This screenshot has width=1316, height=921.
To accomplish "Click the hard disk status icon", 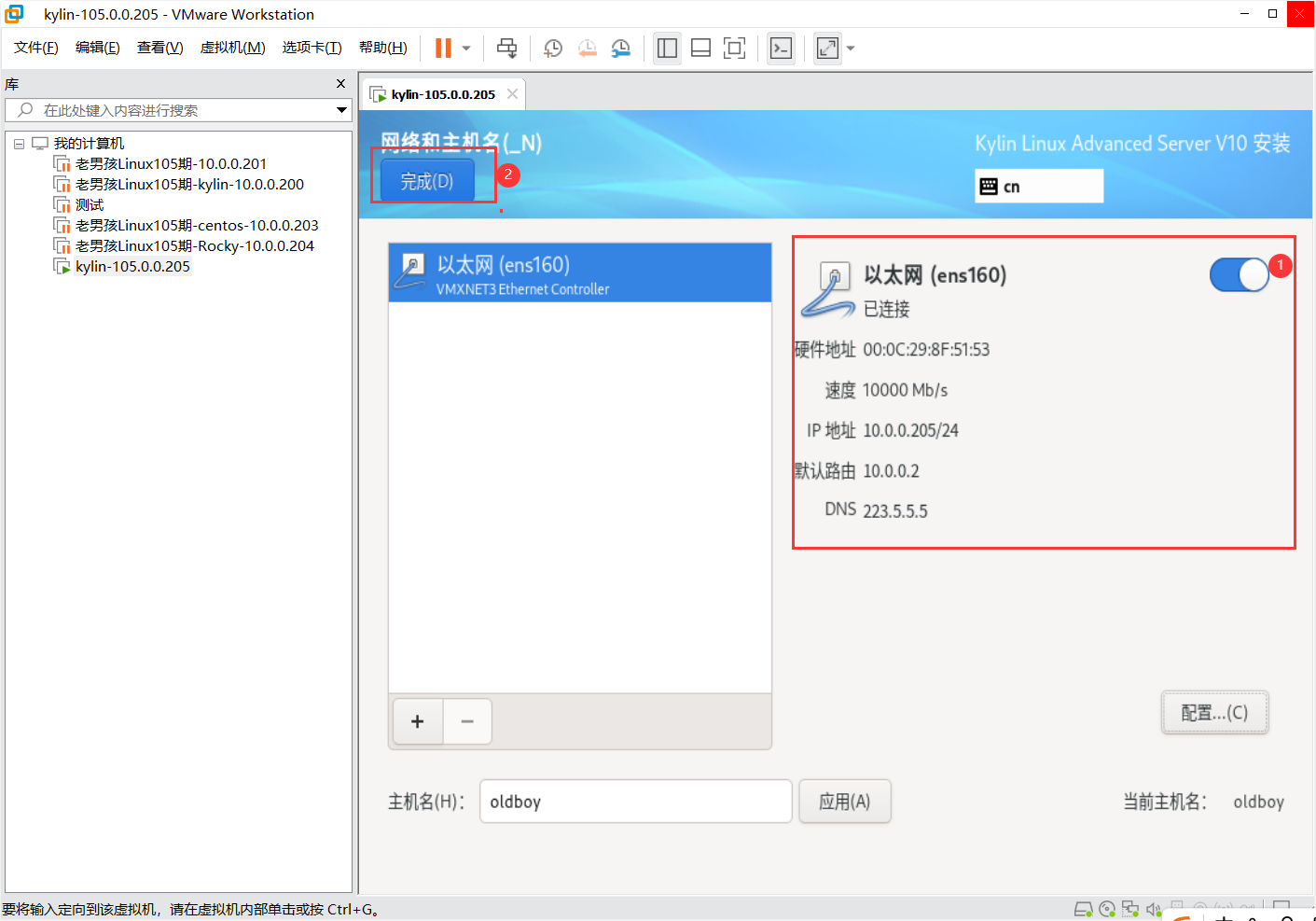I will point(1083,909).
